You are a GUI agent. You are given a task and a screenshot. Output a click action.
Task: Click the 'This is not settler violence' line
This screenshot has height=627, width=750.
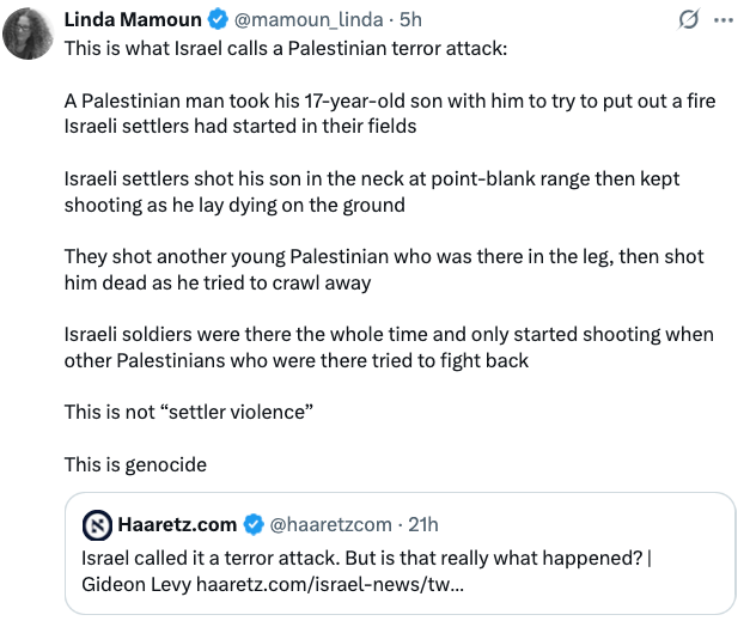click(x=188, y=412)
